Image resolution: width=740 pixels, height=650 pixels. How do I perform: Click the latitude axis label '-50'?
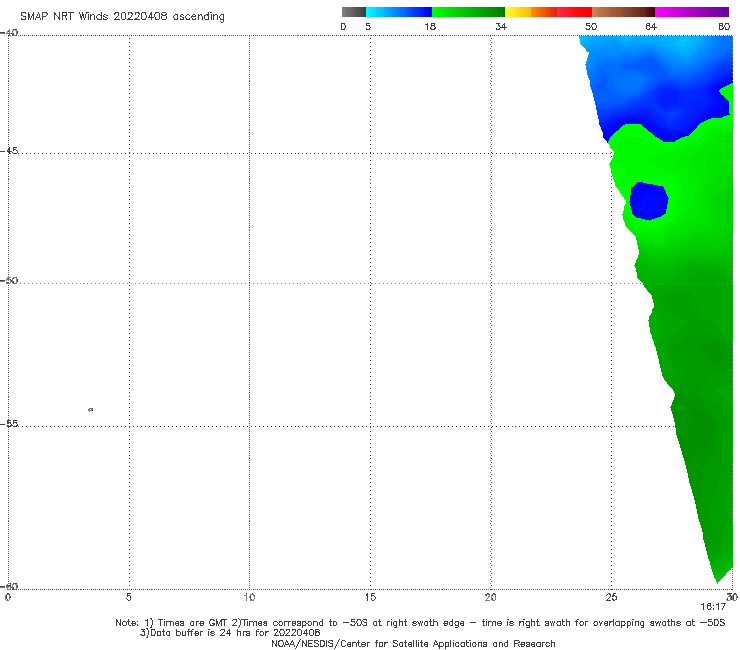pyautogui.click(x=9, y=280)
